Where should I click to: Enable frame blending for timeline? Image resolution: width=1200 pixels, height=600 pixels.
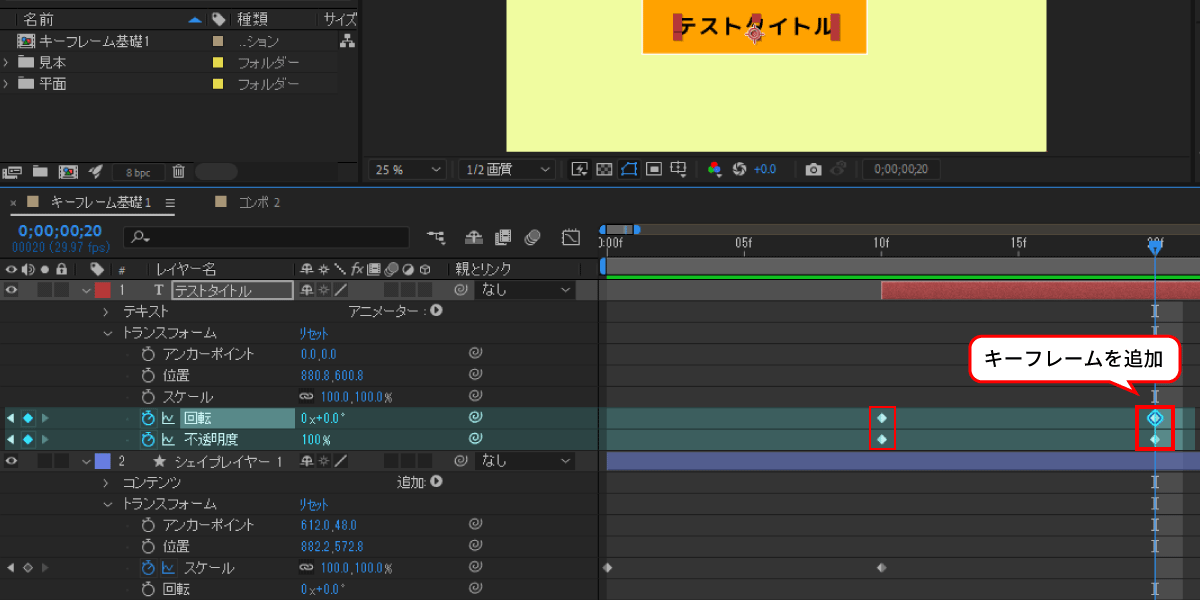coord(503,237)
